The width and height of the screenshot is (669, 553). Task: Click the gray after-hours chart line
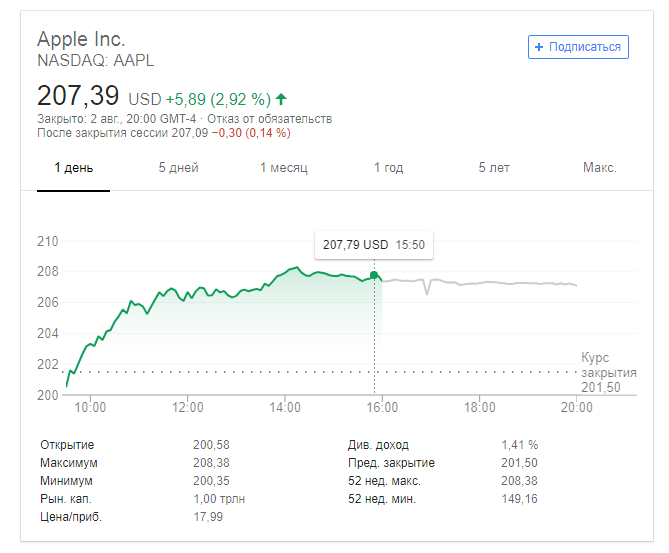(500, 283)
